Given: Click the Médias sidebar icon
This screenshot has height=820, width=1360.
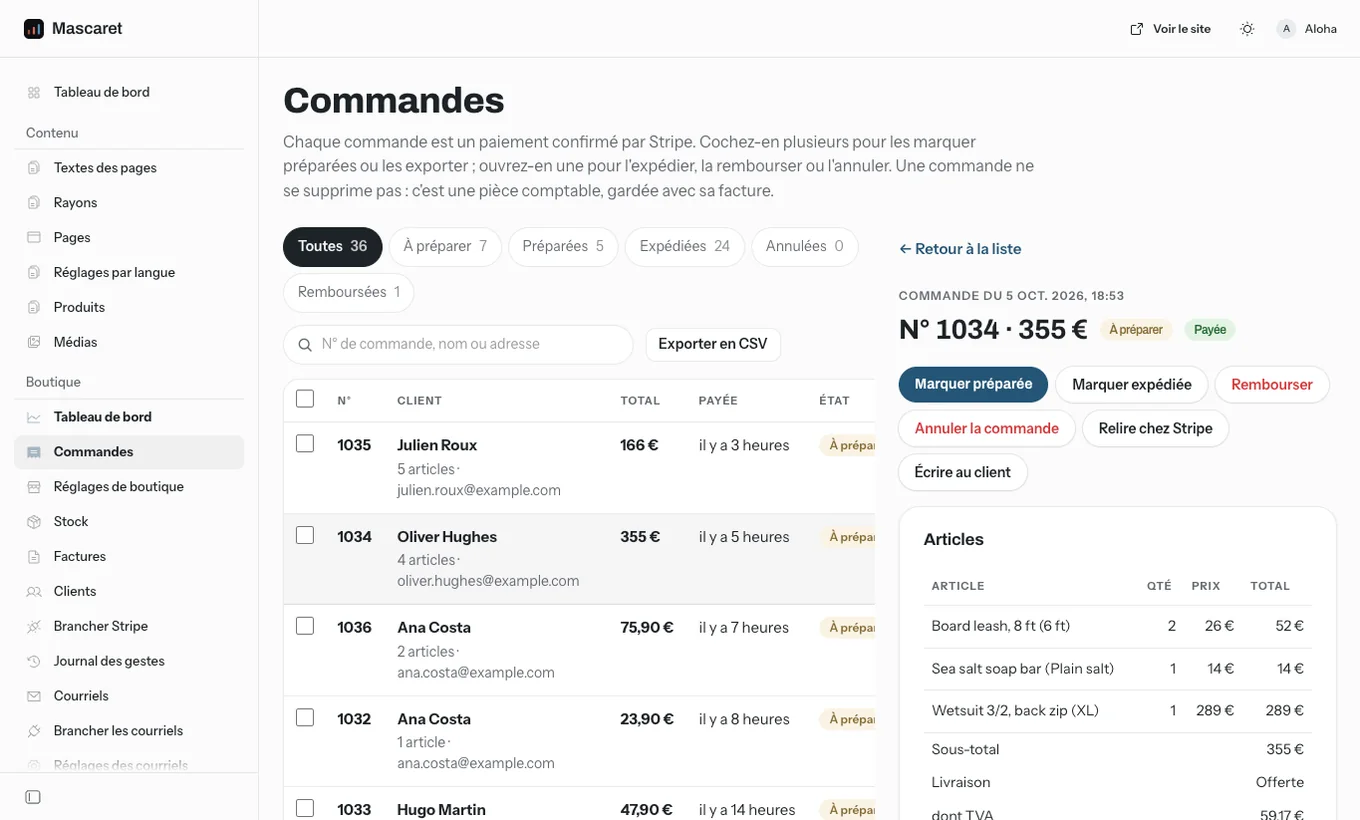Looking at the screenshot, I should point(34,342).
